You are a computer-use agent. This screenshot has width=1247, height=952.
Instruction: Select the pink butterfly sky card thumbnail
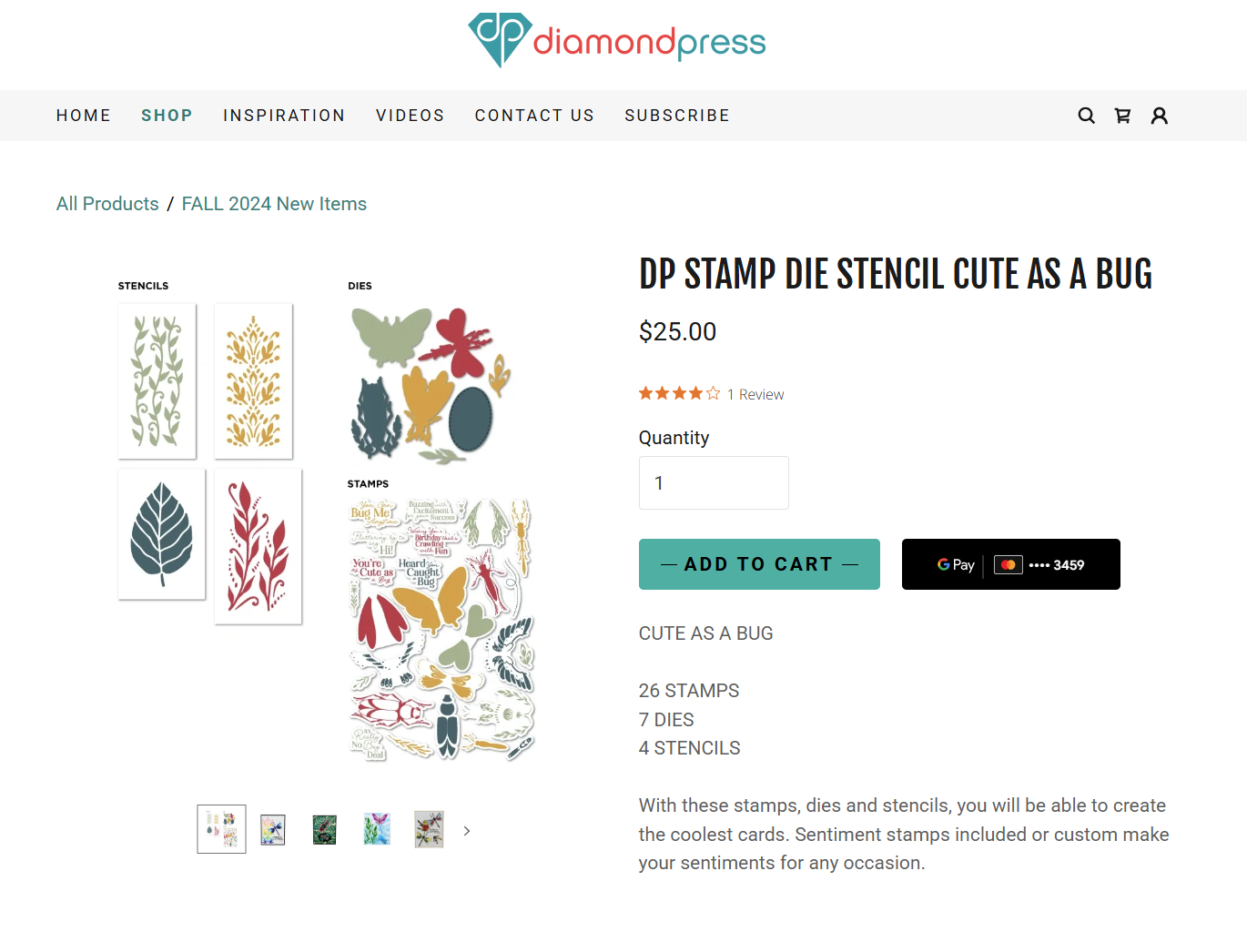pos(376,828)
